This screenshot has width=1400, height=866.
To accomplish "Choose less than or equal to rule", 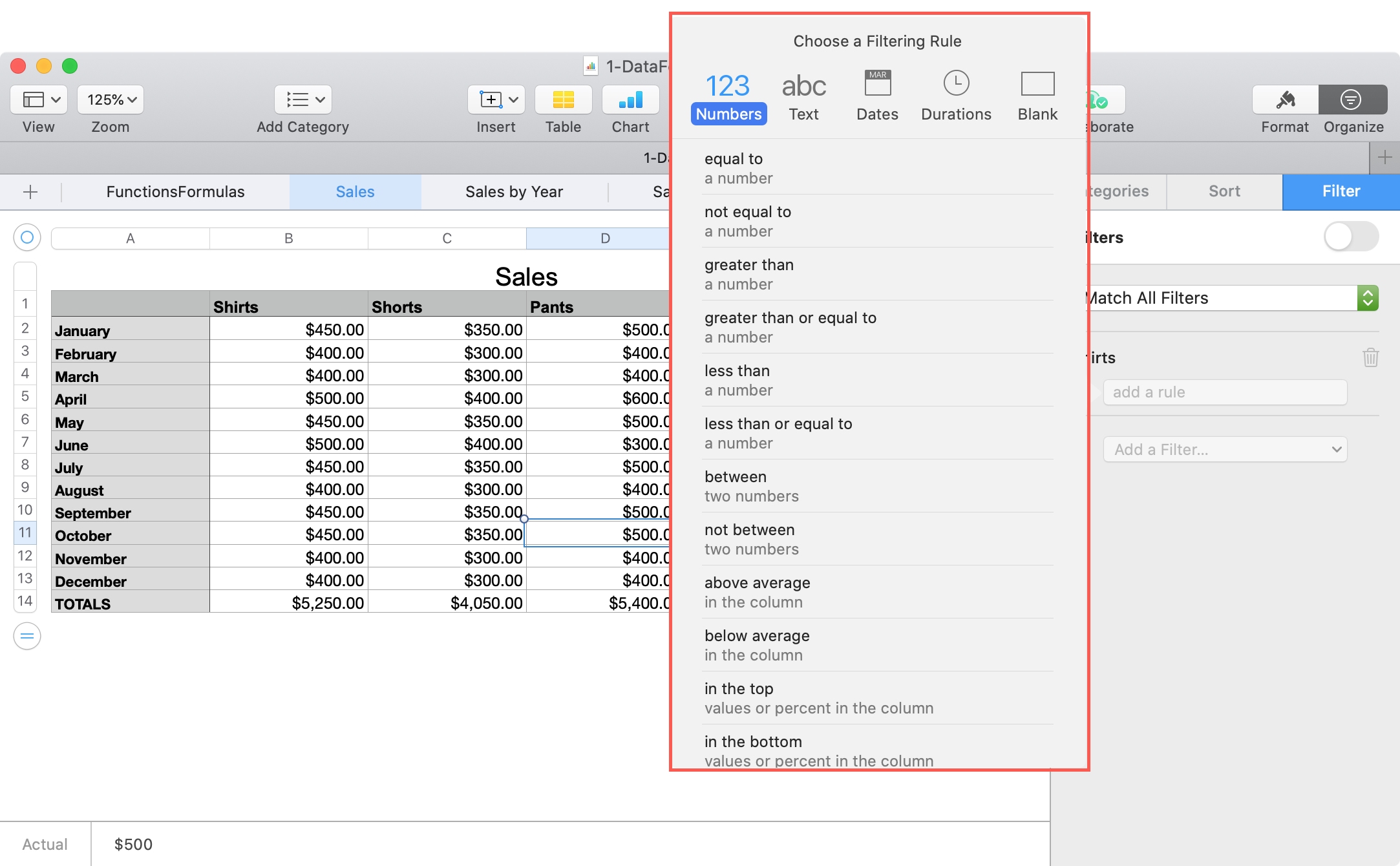I will 878,433.
